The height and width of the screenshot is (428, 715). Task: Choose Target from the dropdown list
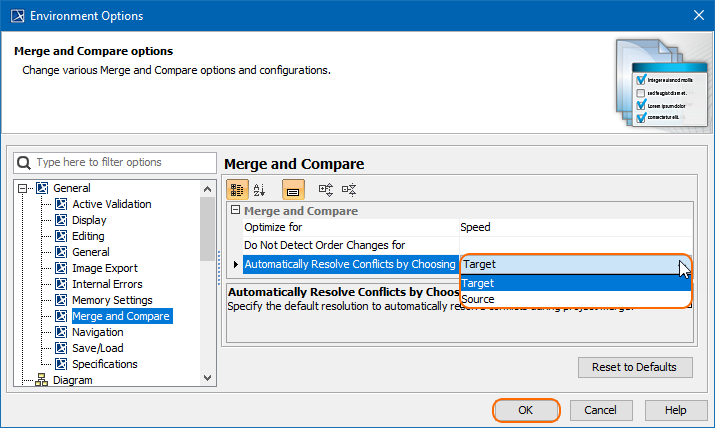point(479,283)
